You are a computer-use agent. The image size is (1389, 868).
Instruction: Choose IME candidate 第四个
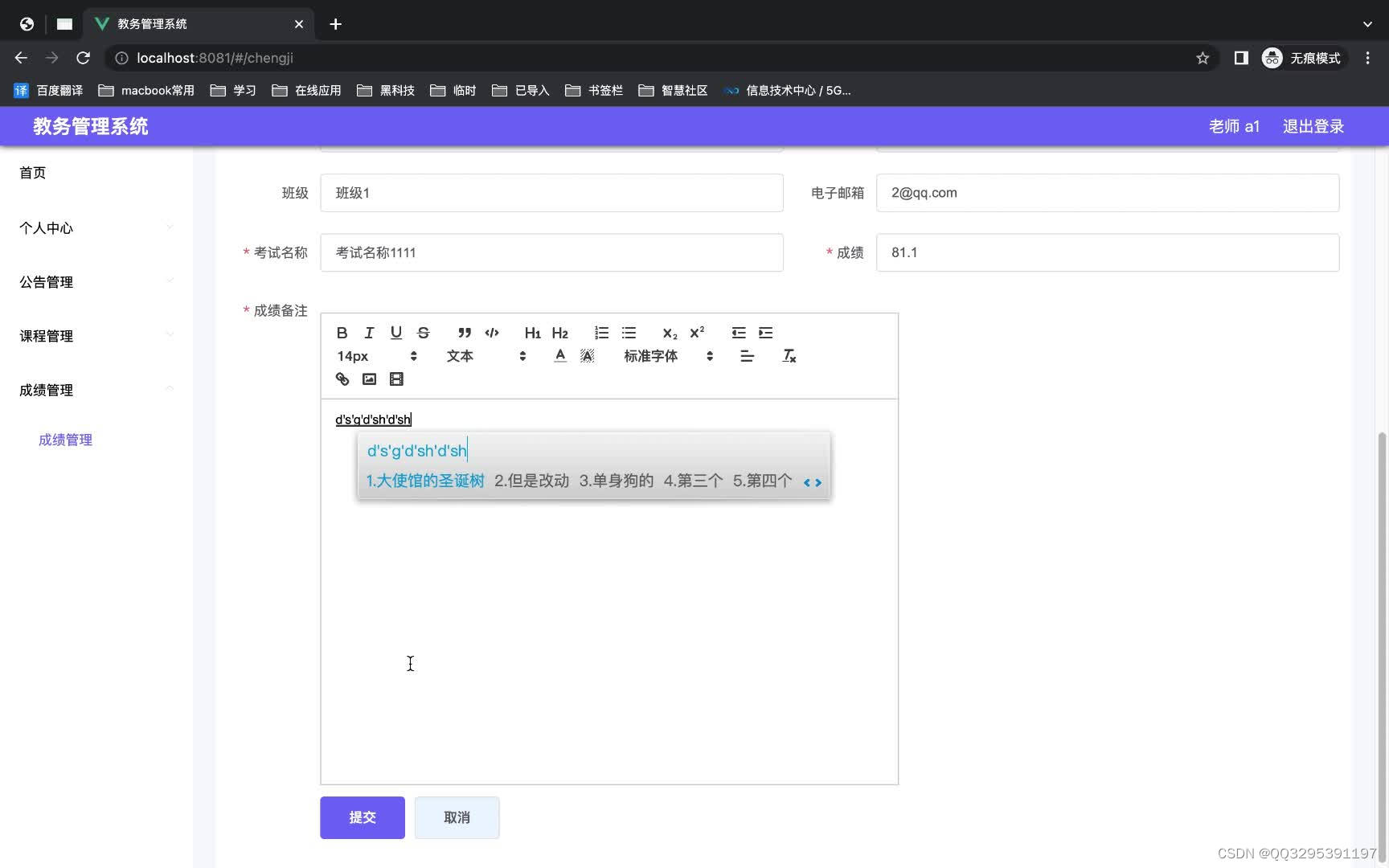762,481
